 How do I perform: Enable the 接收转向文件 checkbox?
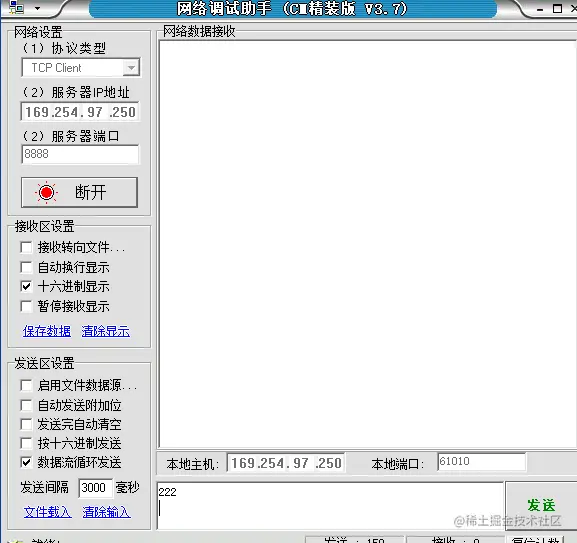[26, 247]
